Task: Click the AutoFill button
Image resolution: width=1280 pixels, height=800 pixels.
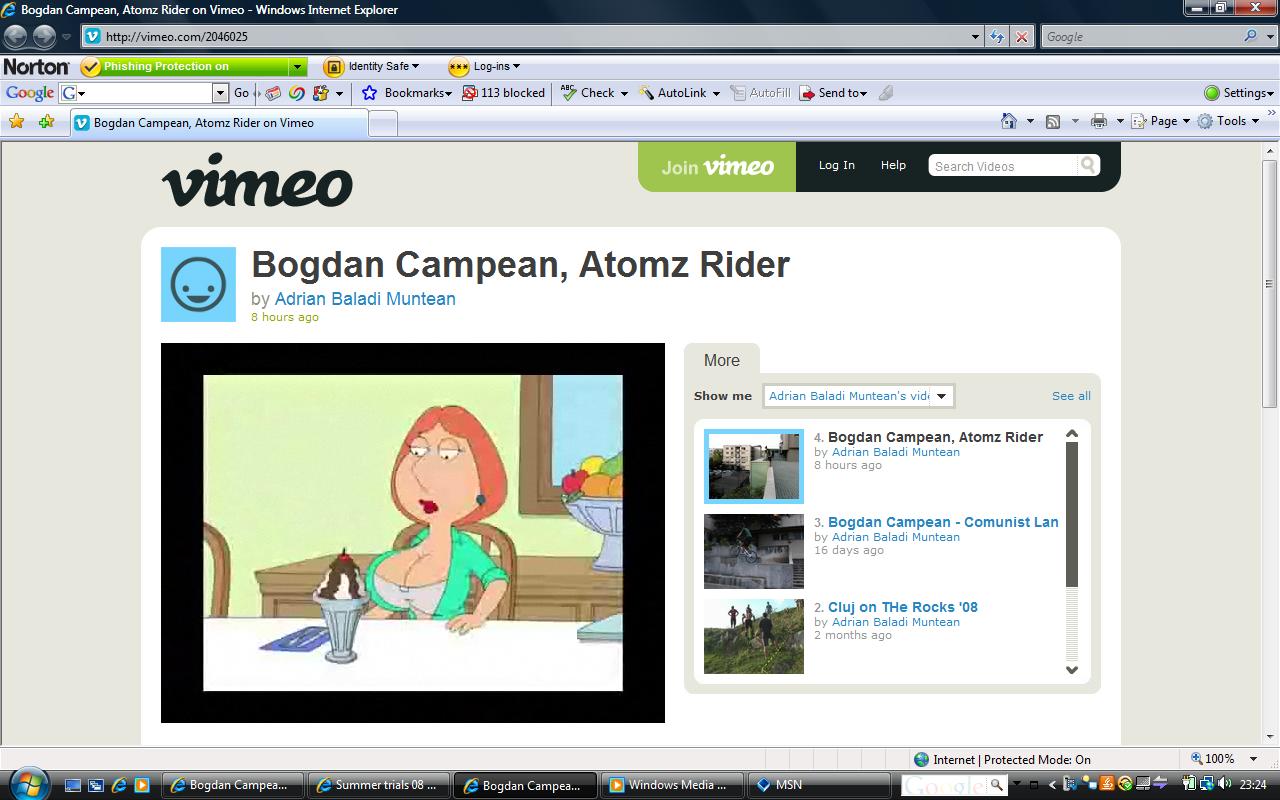Action: click(761, 93)
